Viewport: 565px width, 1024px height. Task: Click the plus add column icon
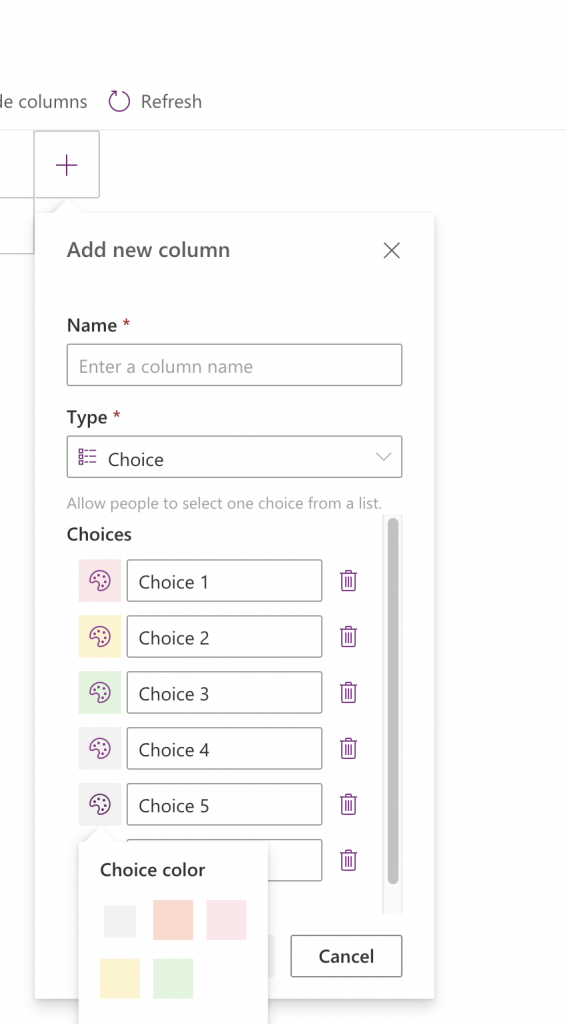point(67,165)
